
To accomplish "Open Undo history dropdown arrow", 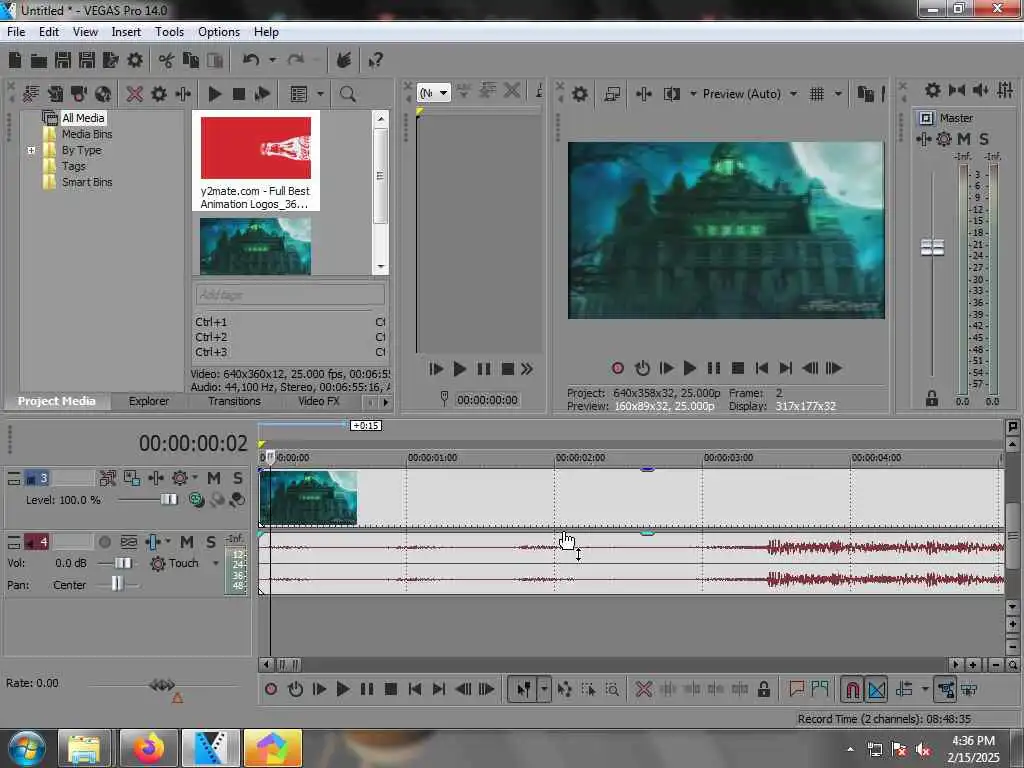I will click(272, 61).
